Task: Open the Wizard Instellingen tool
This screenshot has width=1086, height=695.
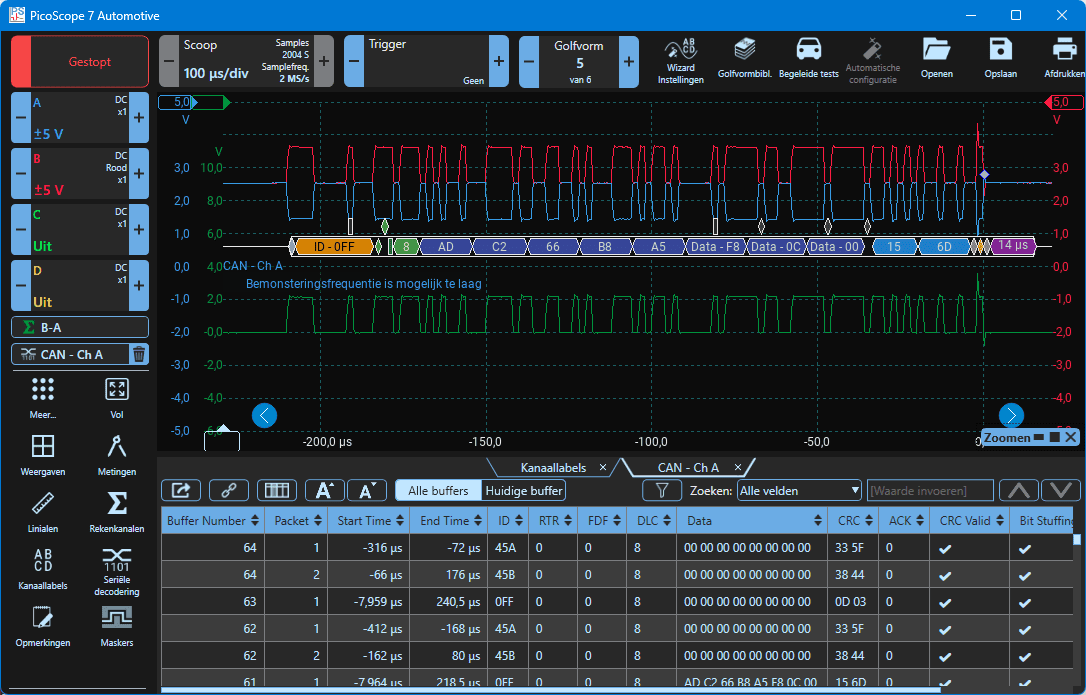Action: click(x=681, y=61)
